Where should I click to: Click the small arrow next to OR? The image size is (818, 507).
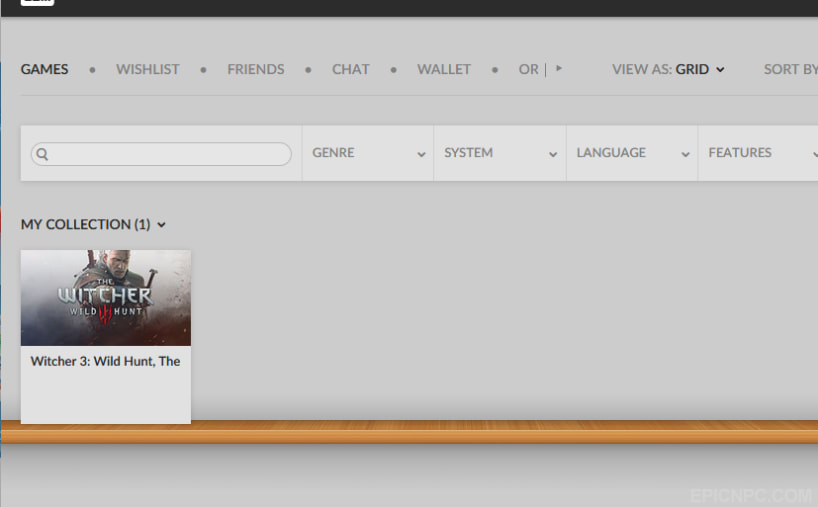pyautogui.click(x=559, y=68)
